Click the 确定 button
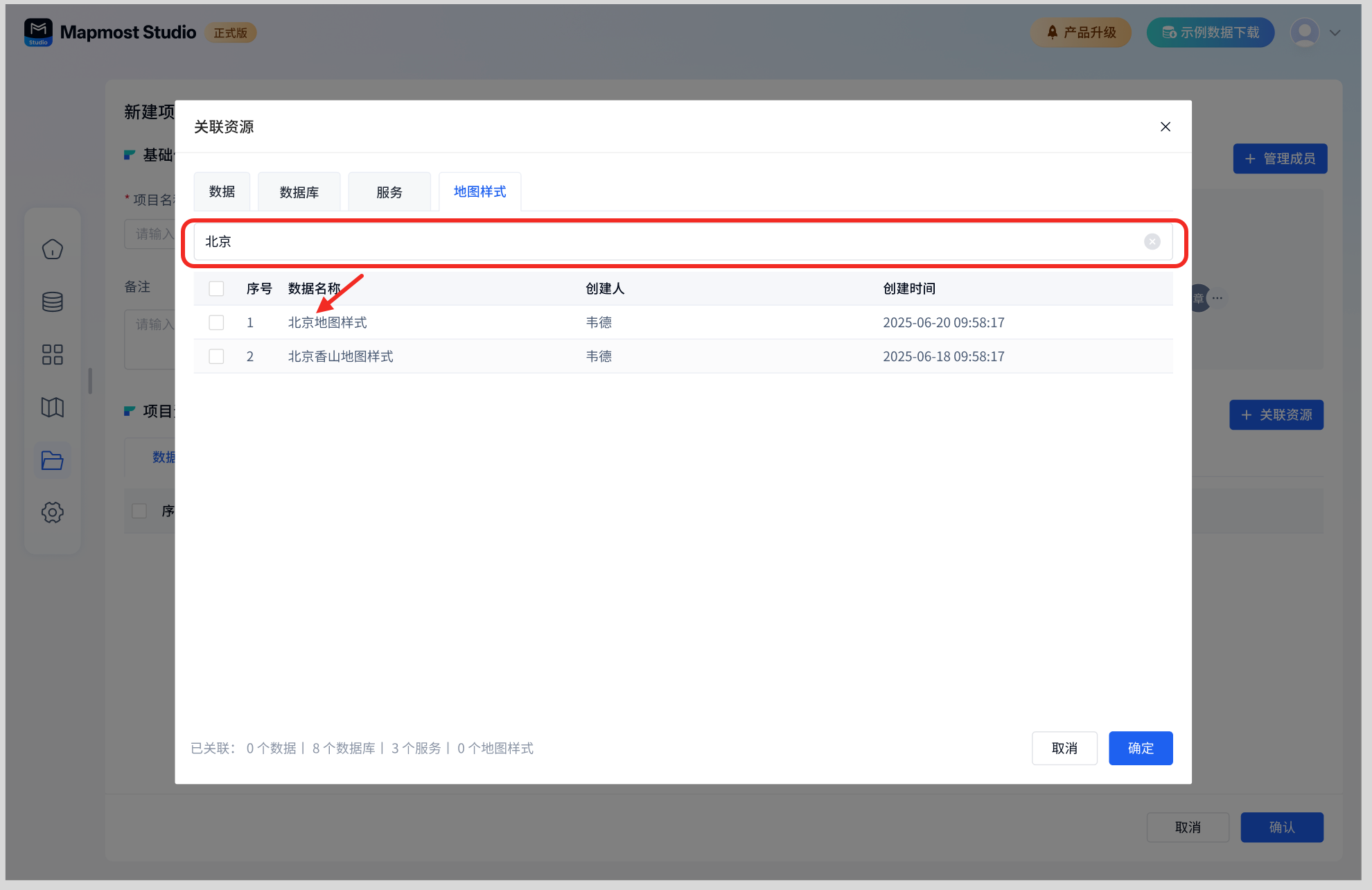 pos(1140,748)
